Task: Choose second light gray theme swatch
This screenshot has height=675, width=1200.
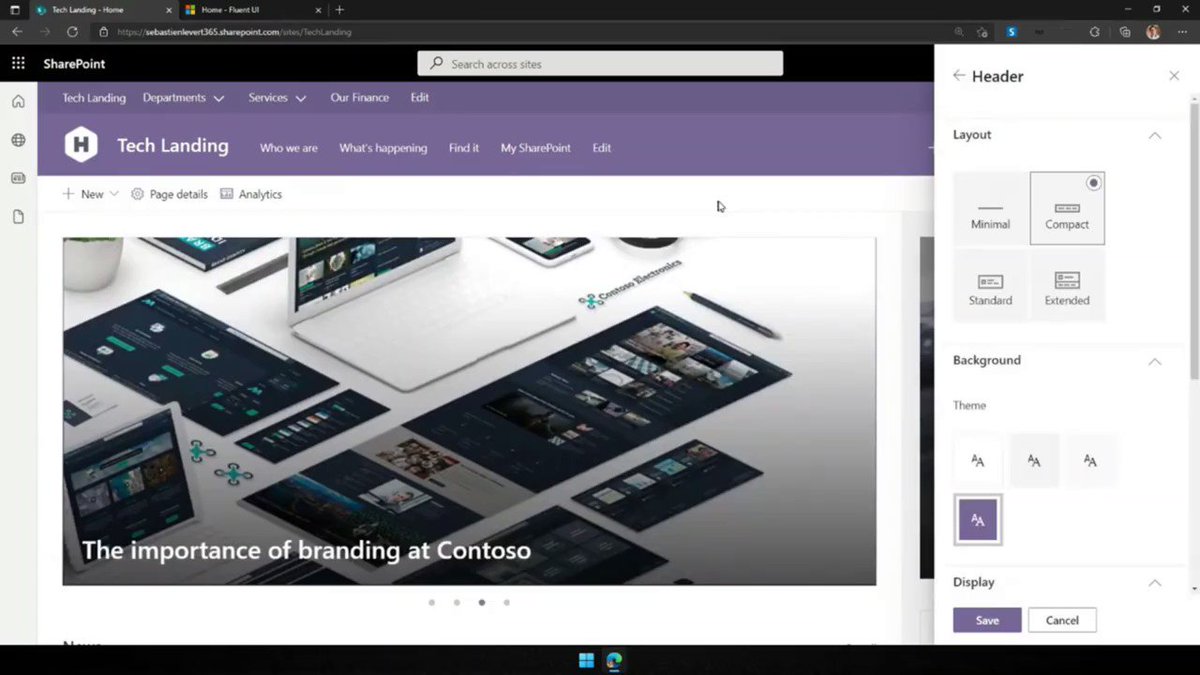Action: (x=1034, y=460)
